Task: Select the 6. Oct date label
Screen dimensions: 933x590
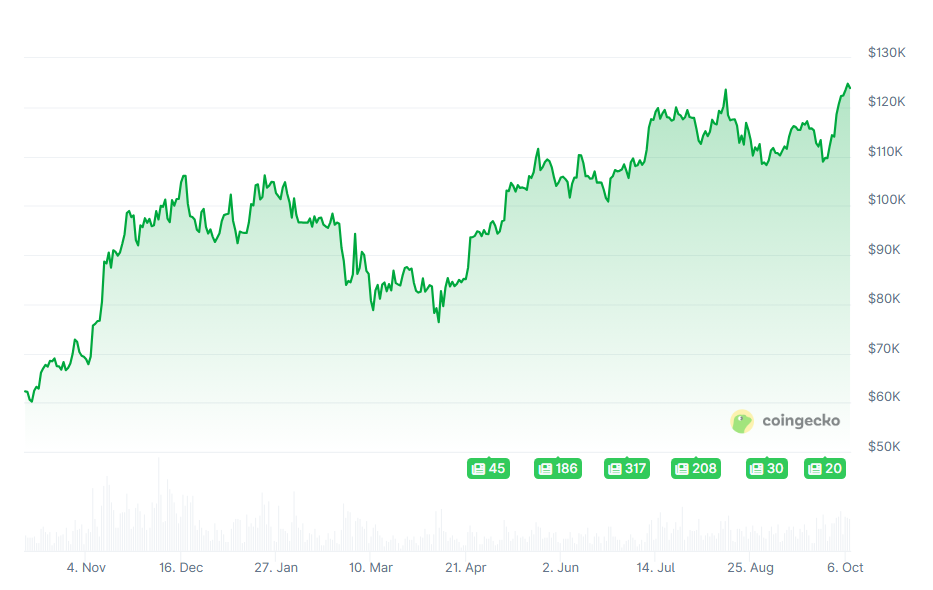Action: point(845,567)
